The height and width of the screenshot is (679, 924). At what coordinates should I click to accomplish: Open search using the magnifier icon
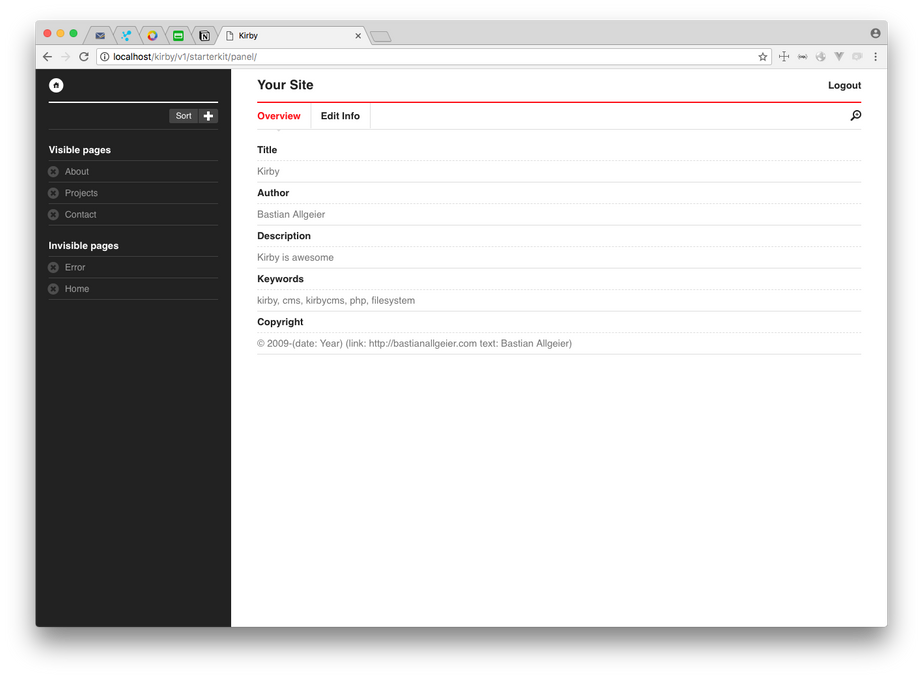855,115
